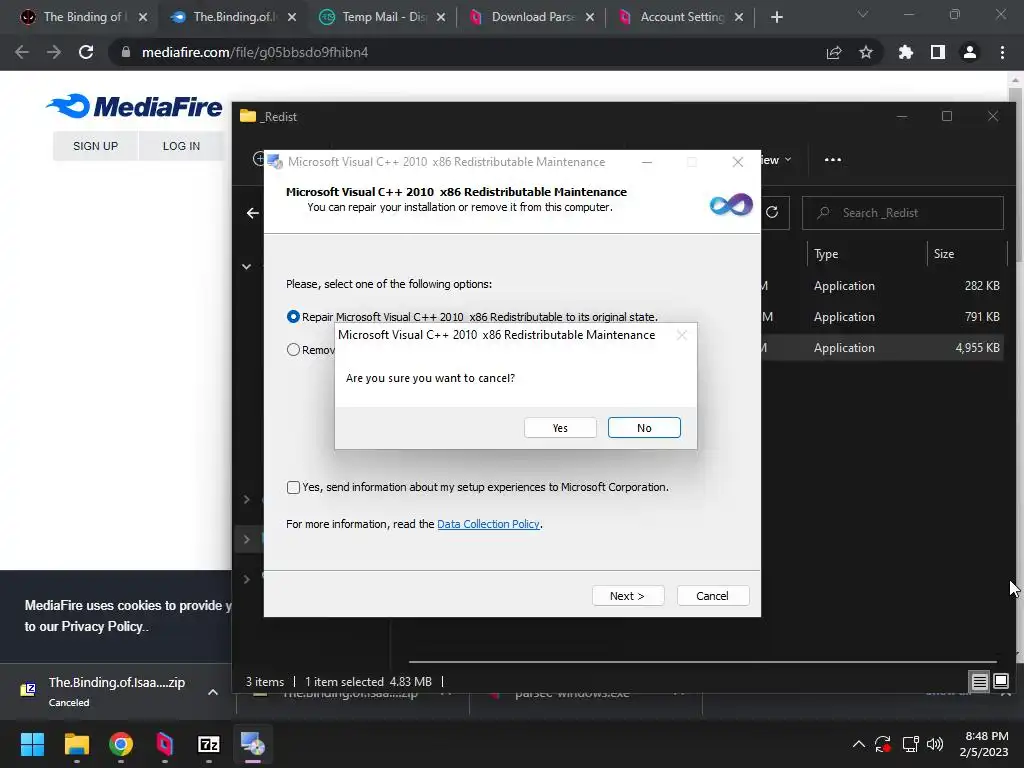Open the Chrome extensions puzzle icon
The image size is (1024, 768).
coord(905,52)
